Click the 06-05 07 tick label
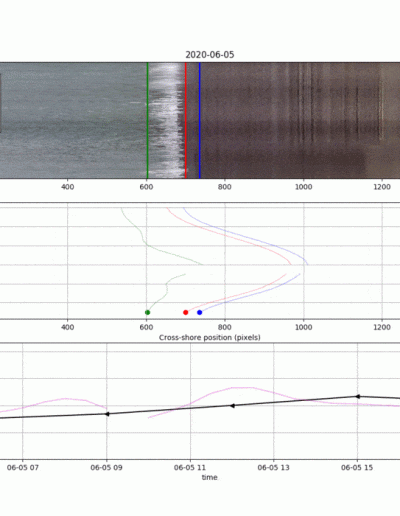This screenshot has height=516, width=400. coord(23,468)
